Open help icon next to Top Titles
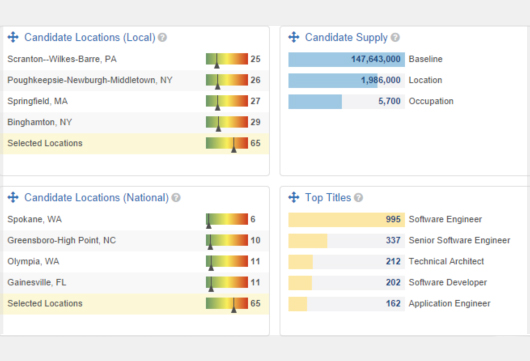This screenshot has width=530, height=361. coord(358,198)
